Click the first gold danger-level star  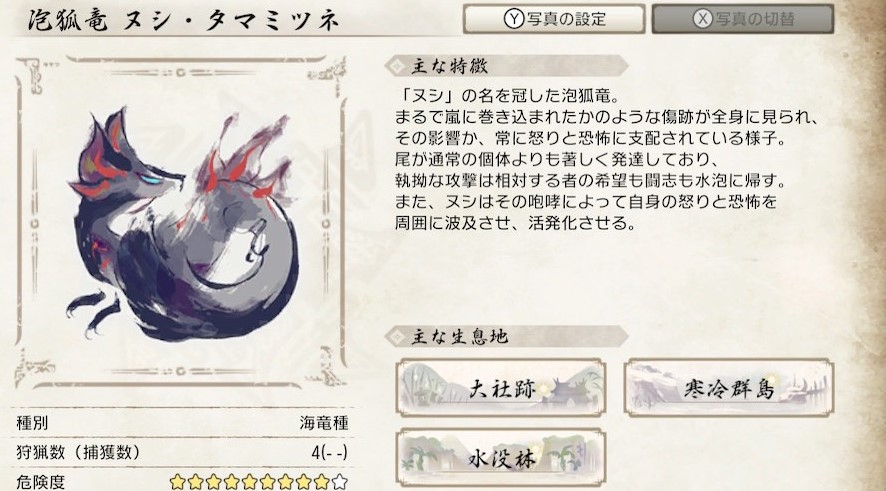click(x=177, y=482)
